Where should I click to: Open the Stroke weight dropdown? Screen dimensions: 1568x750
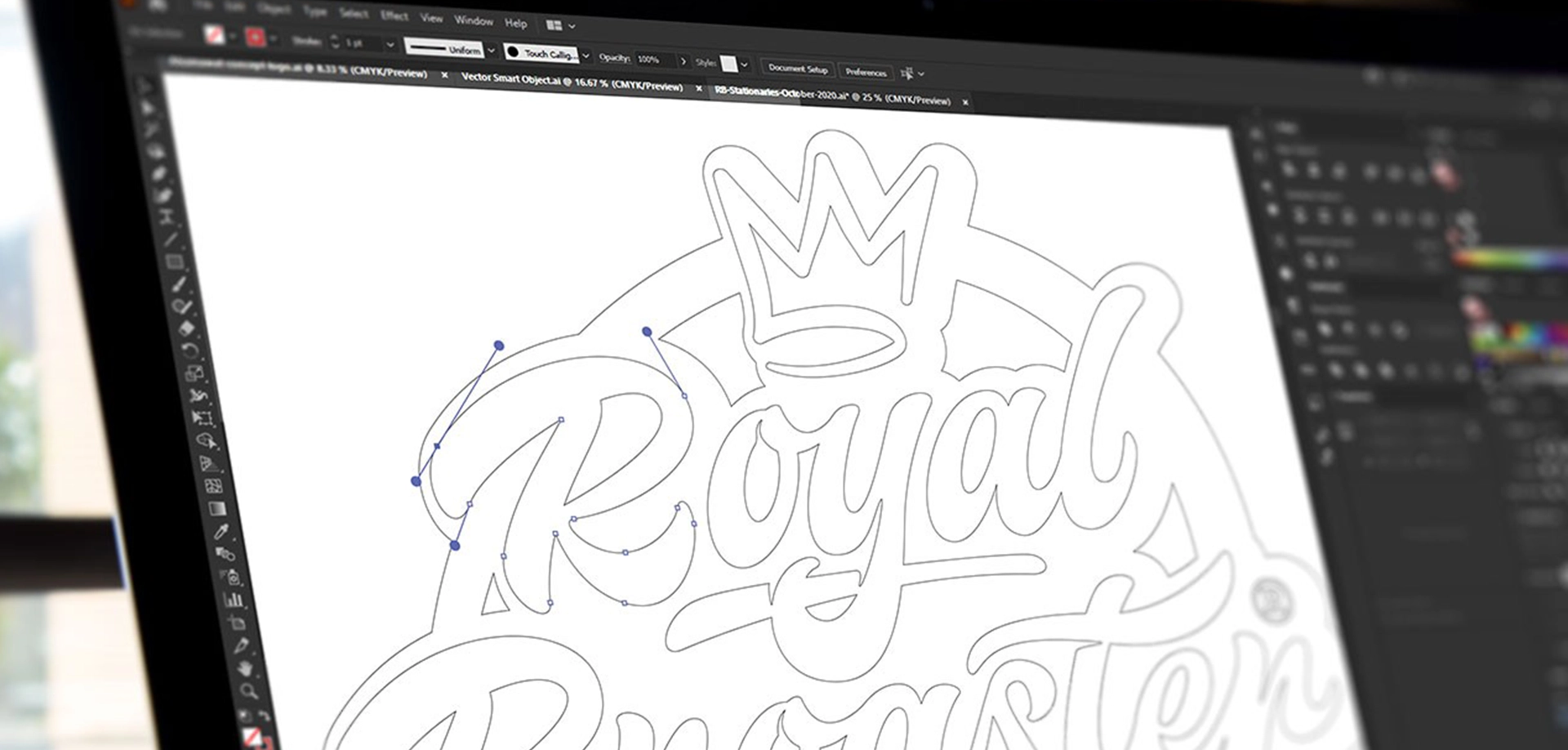390,44
